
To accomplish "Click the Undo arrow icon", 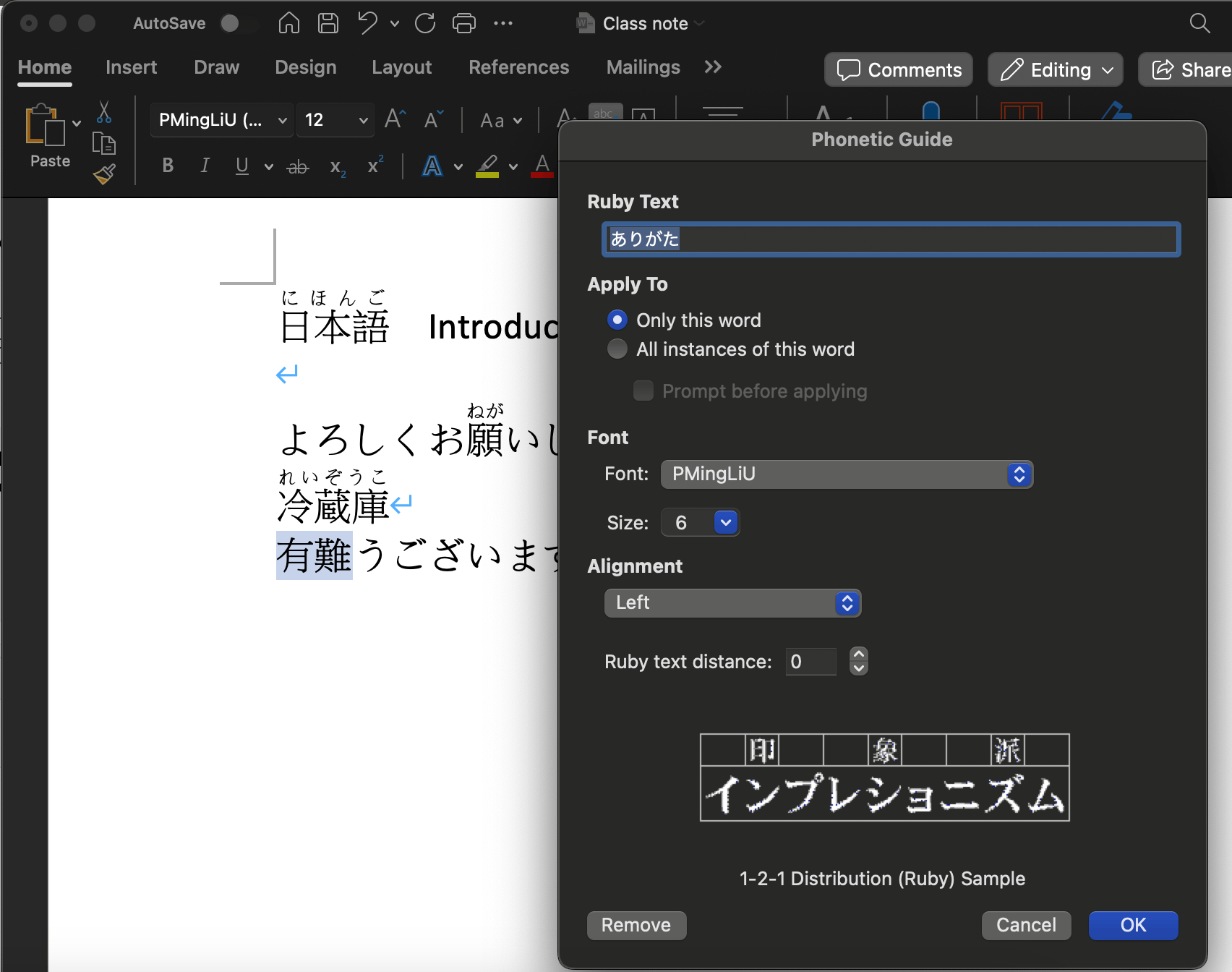I will click(367, 23).
